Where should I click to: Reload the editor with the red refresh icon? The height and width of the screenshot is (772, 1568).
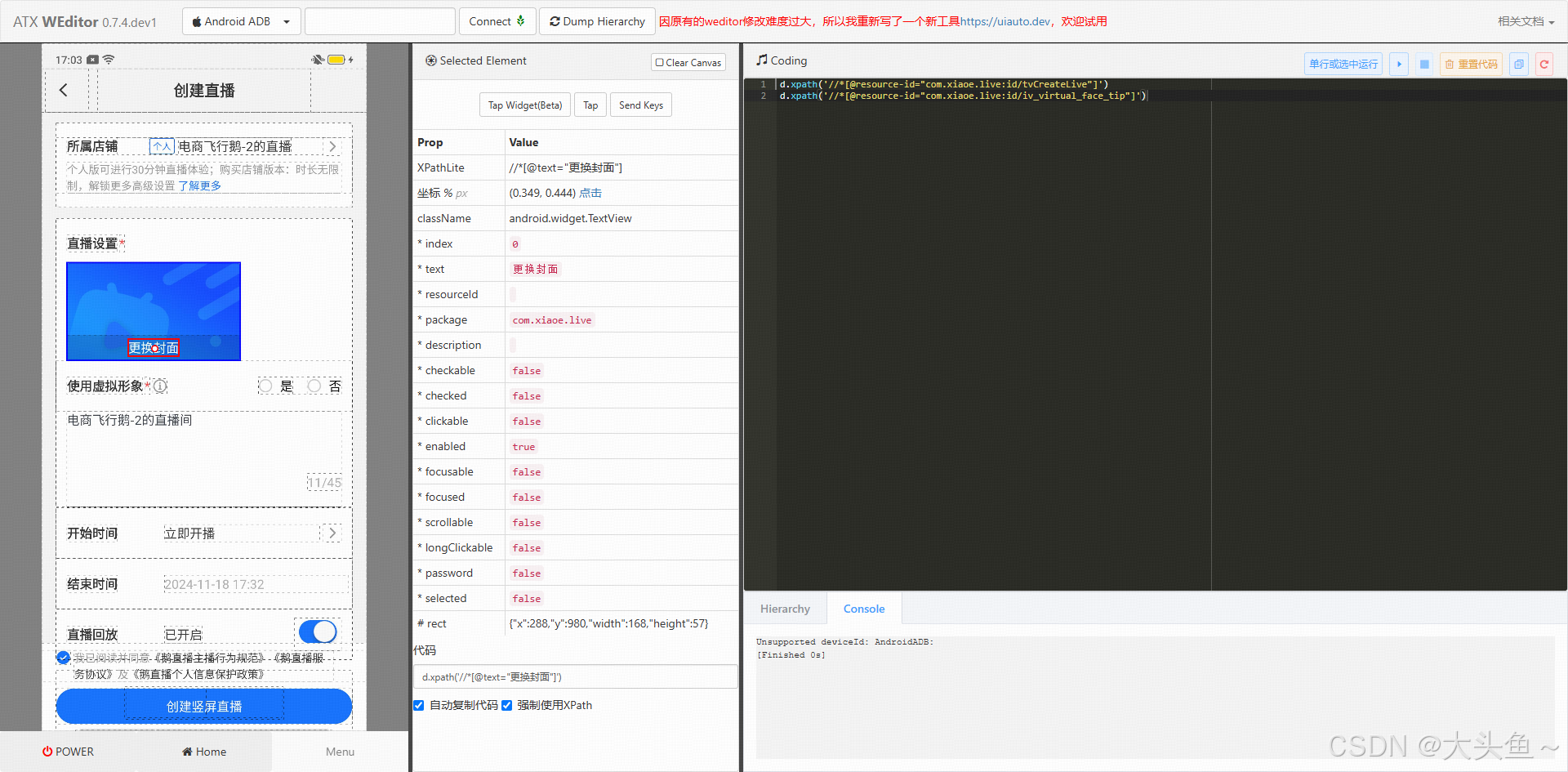[x=1543, y=64]
